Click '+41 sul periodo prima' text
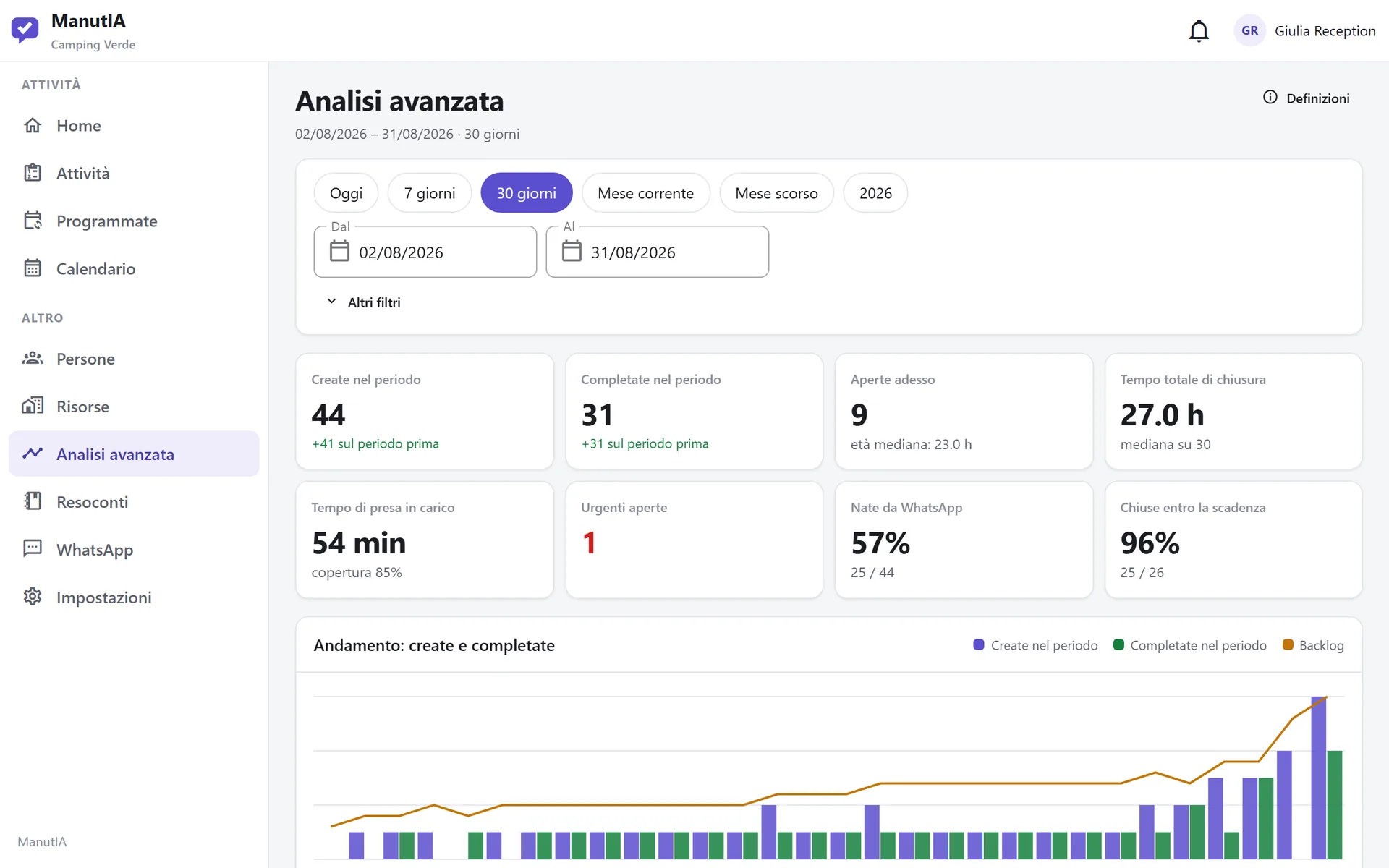This screenshot has width=1389, height=868. point(375,443)
